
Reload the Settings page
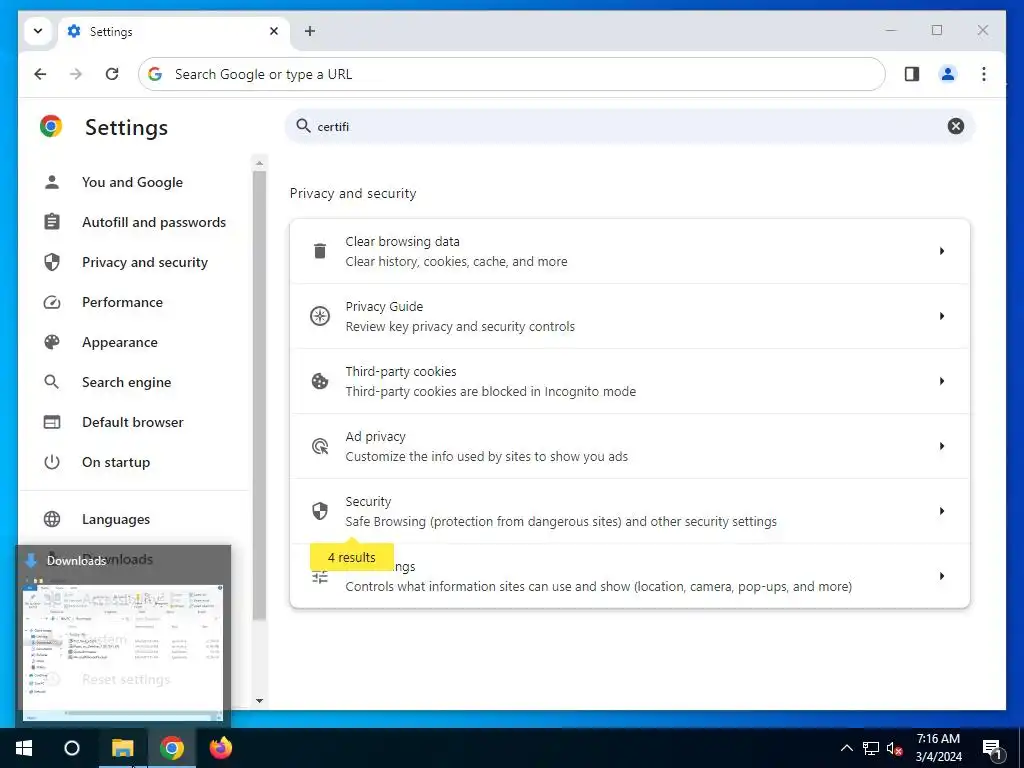(x=112, y=74)
